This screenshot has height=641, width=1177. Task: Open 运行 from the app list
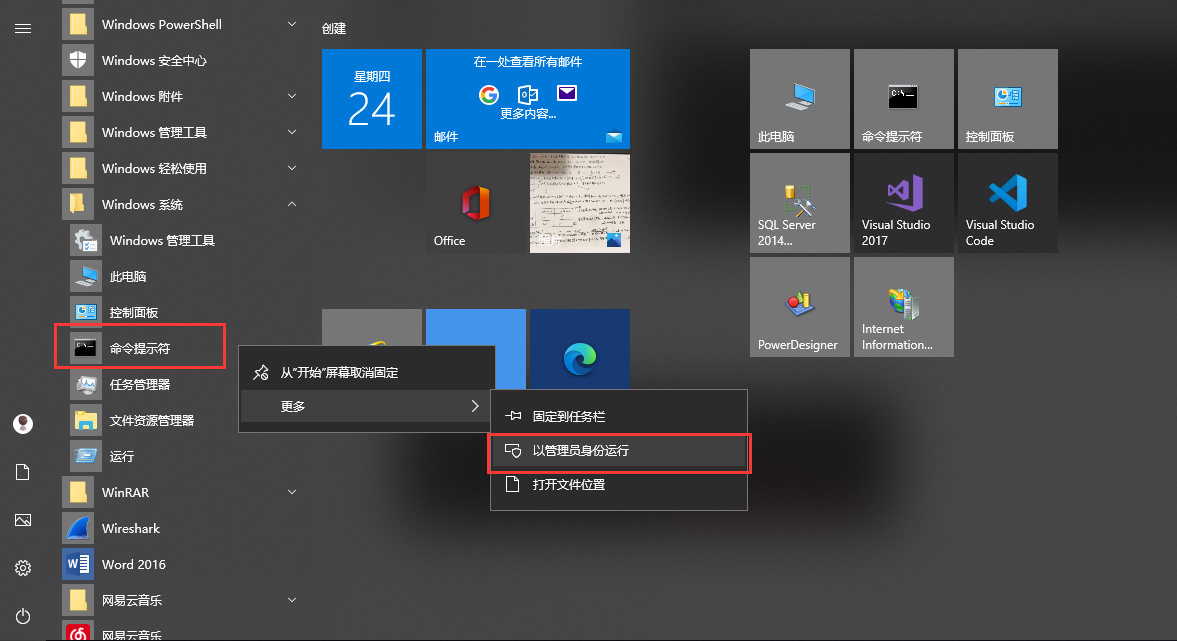point(184,456)
